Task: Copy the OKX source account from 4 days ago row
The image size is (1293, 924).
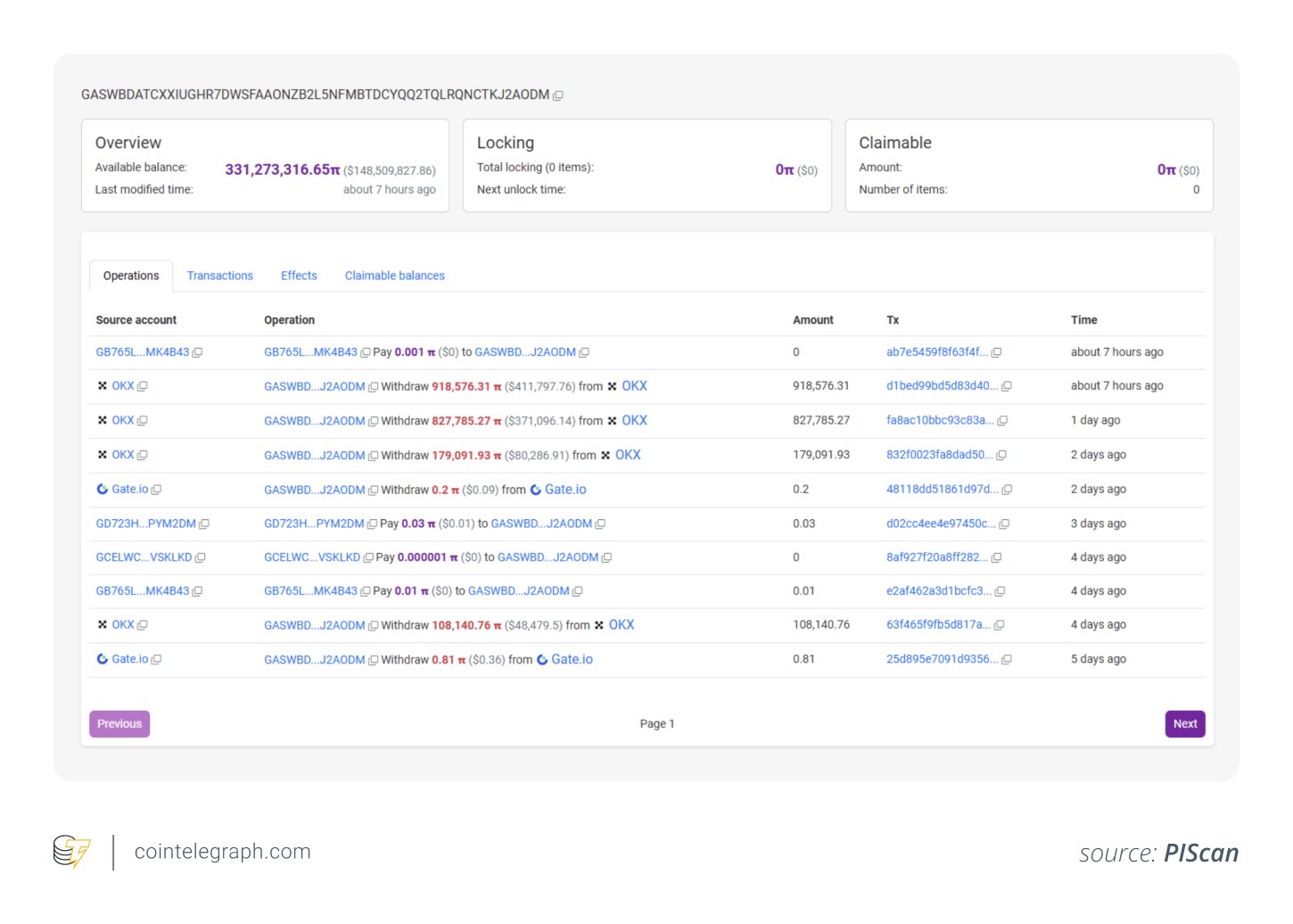Action: click(x=143, y=624)
